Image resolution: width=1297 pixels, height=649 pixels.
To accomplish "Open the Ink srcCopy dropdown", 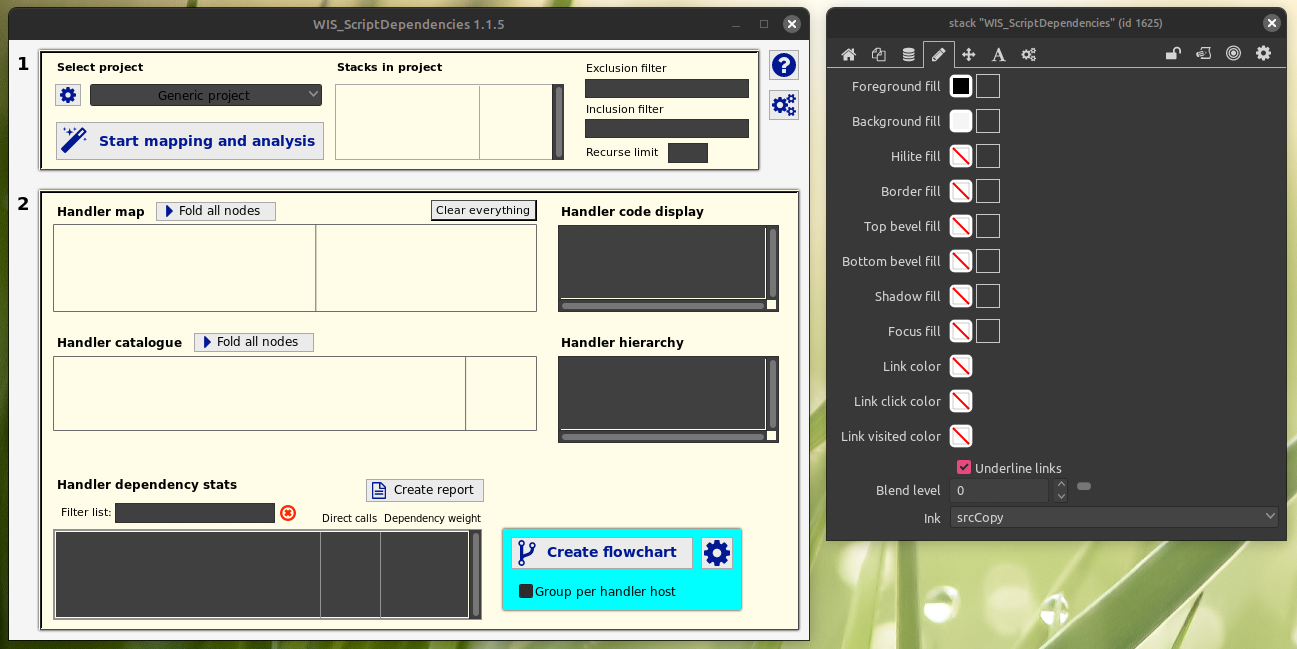I will coord(1113,517).
